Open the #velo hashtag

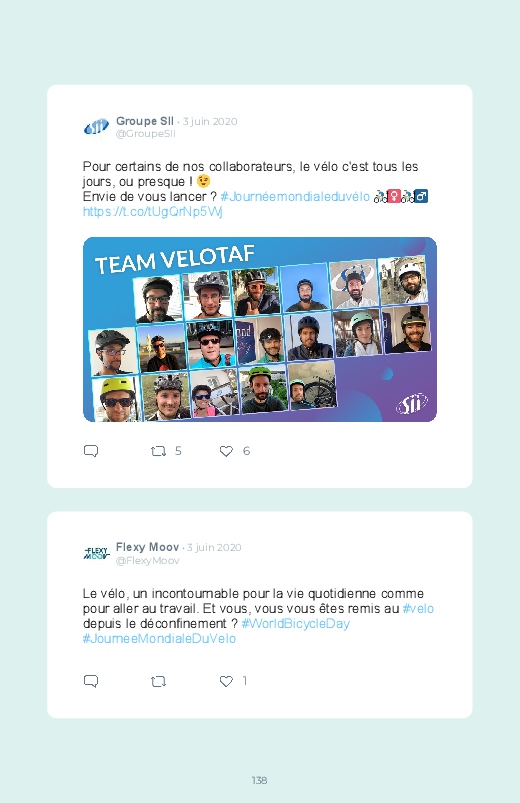(418, 608)
